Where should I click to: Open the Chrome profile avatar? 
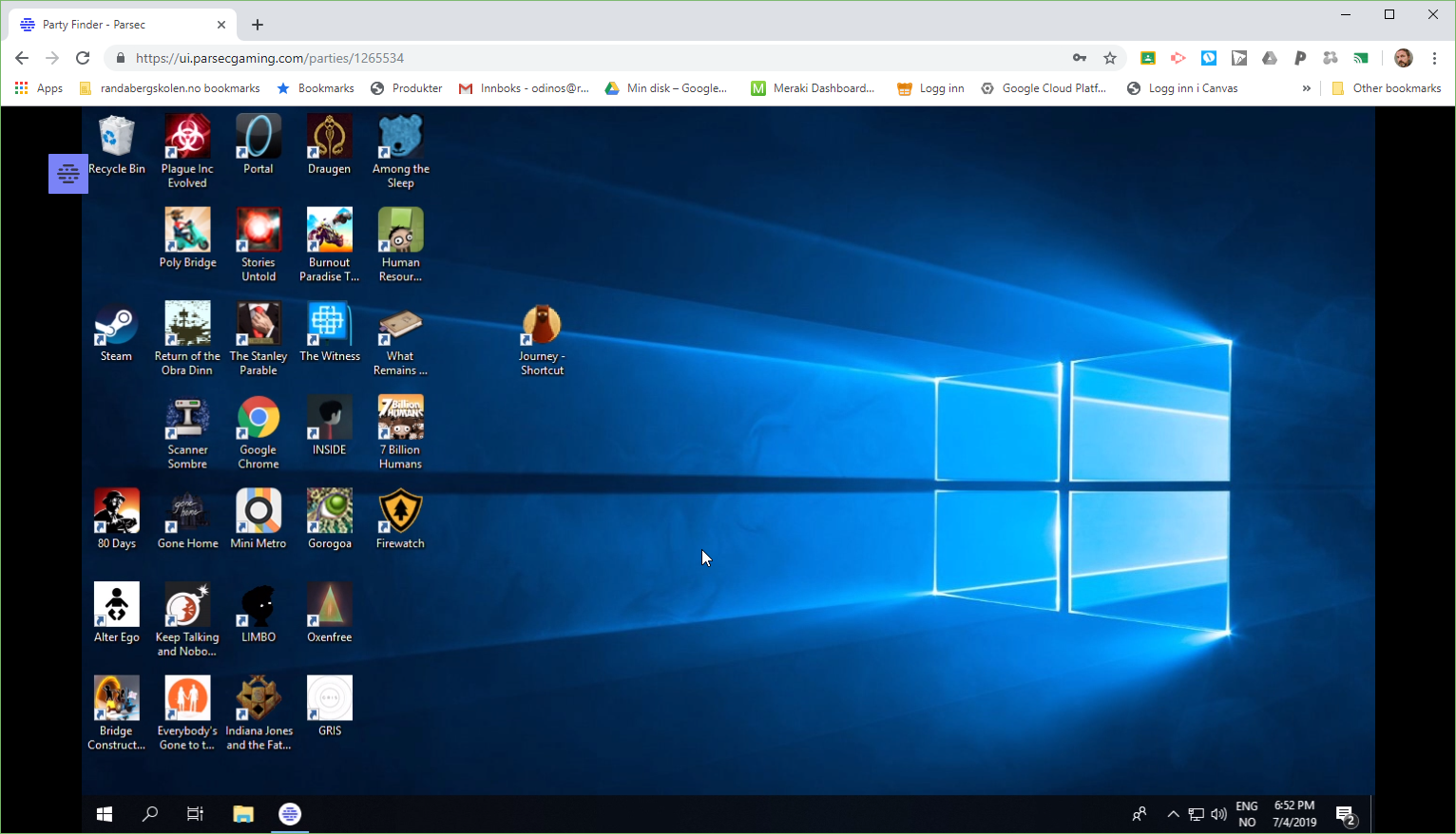[x=1403, y=58]
